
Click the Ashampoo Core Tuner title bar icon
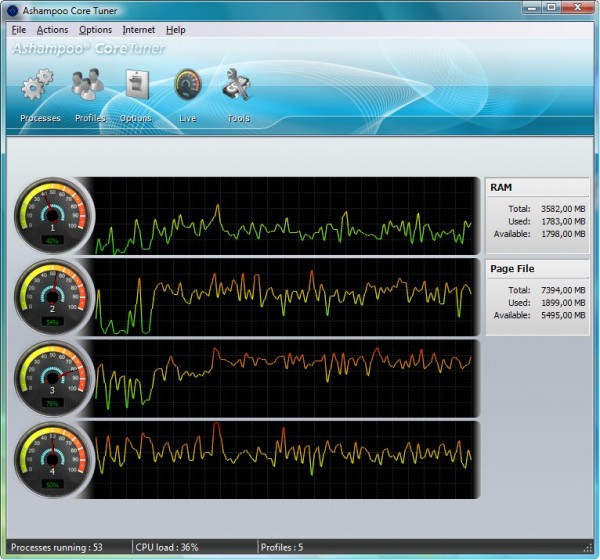(12, 10)
